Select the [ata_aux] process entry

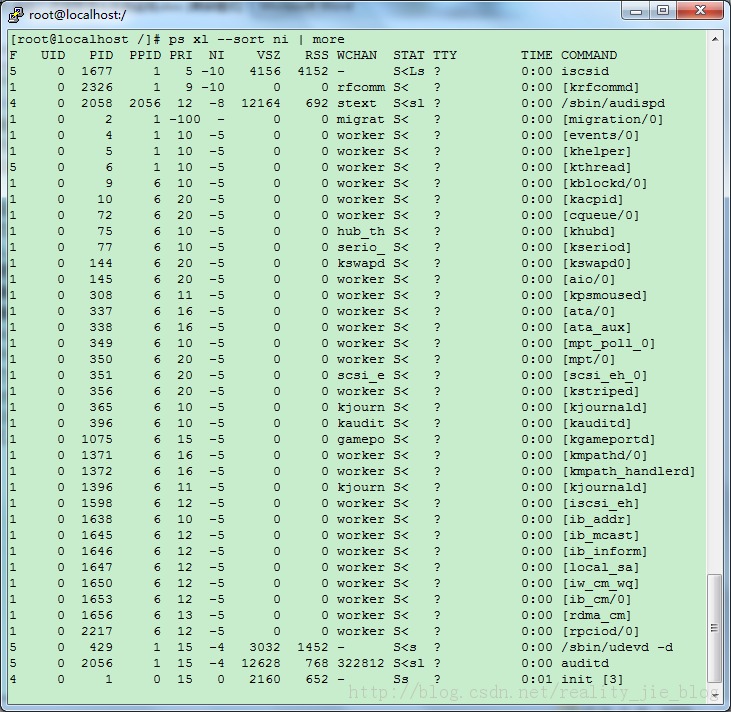click(597, 327)
